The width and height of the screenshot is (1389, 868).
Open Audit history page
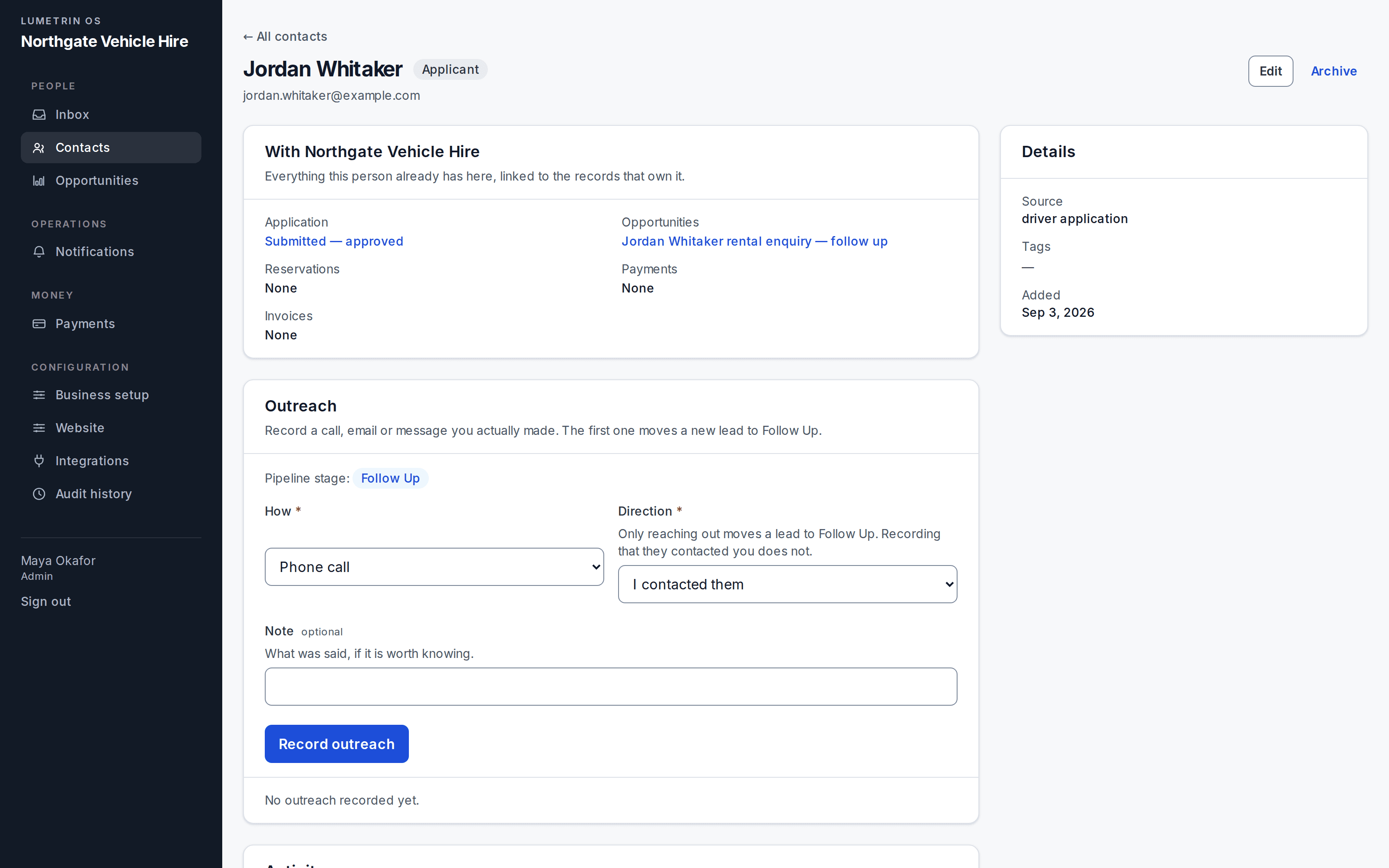coord(111,494)
